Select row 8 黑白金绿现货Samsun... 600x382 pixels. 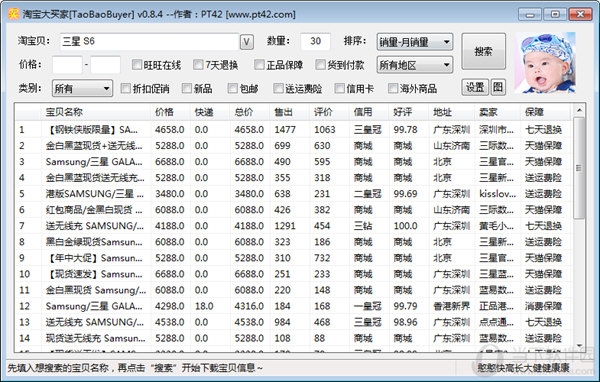pyautogui.click(x=294, y=242)
